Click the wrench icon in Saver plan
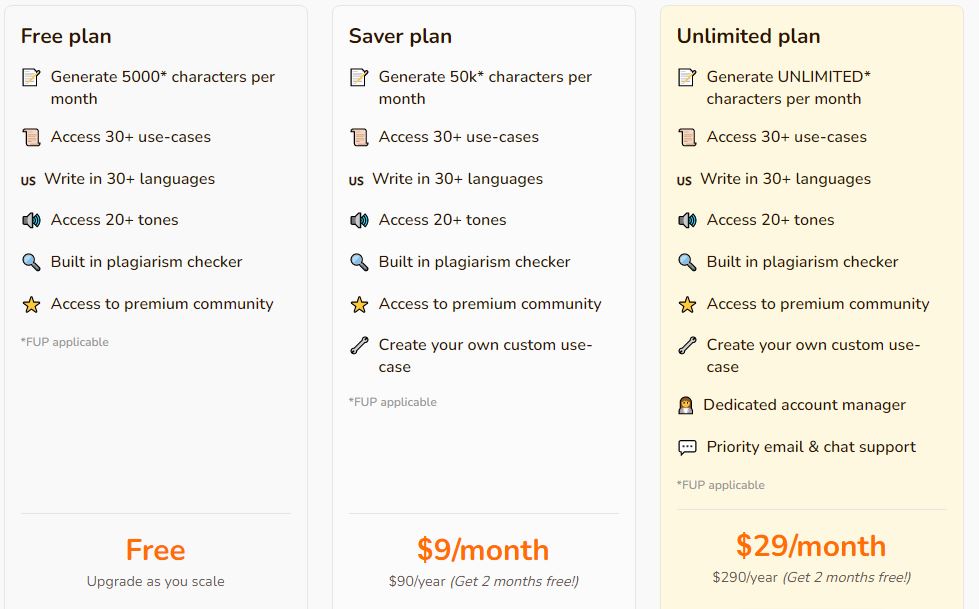 (359, 345)
